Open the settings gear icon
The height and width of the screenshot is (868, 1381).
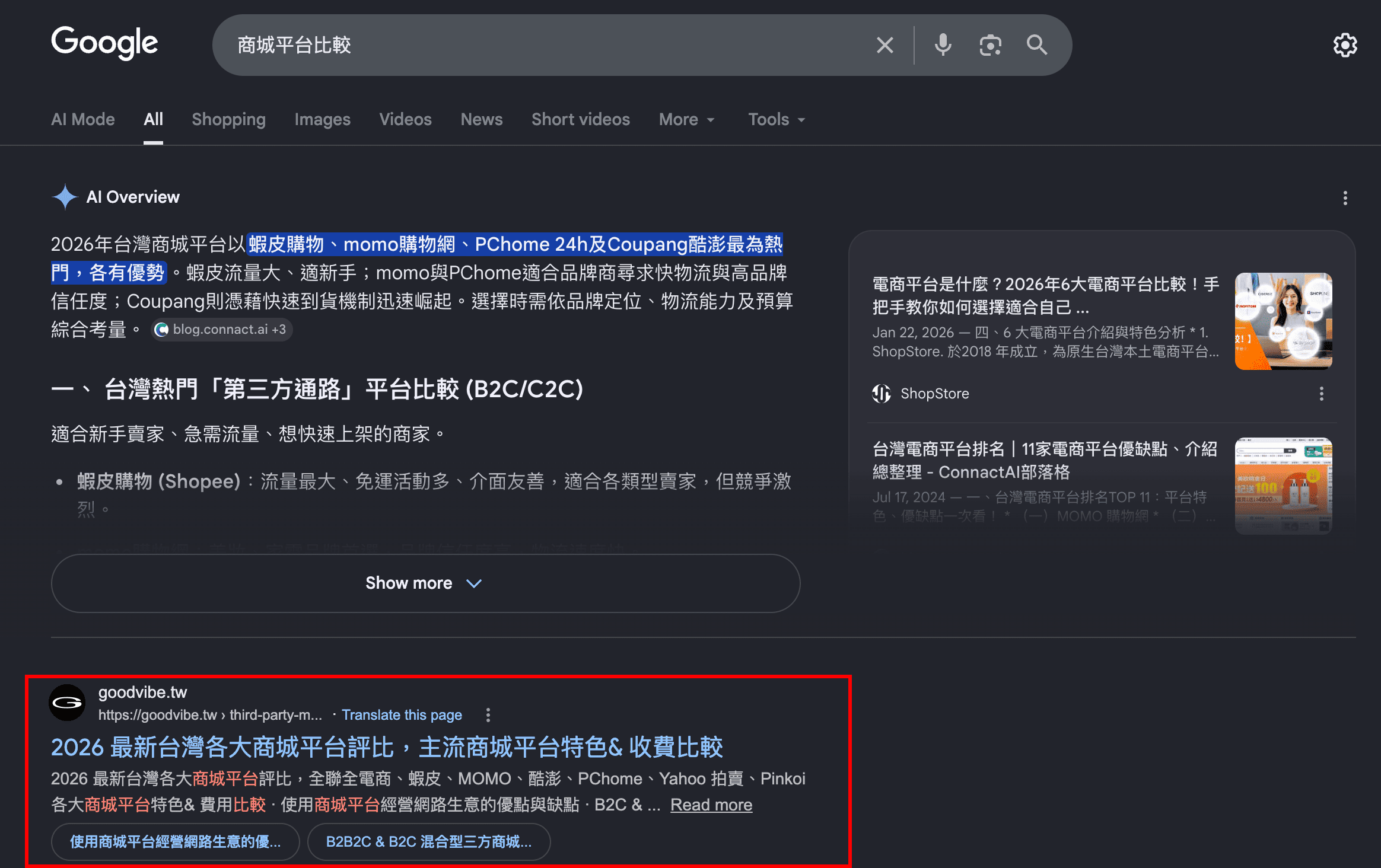pyautogui.click(x=1345, y=45)
